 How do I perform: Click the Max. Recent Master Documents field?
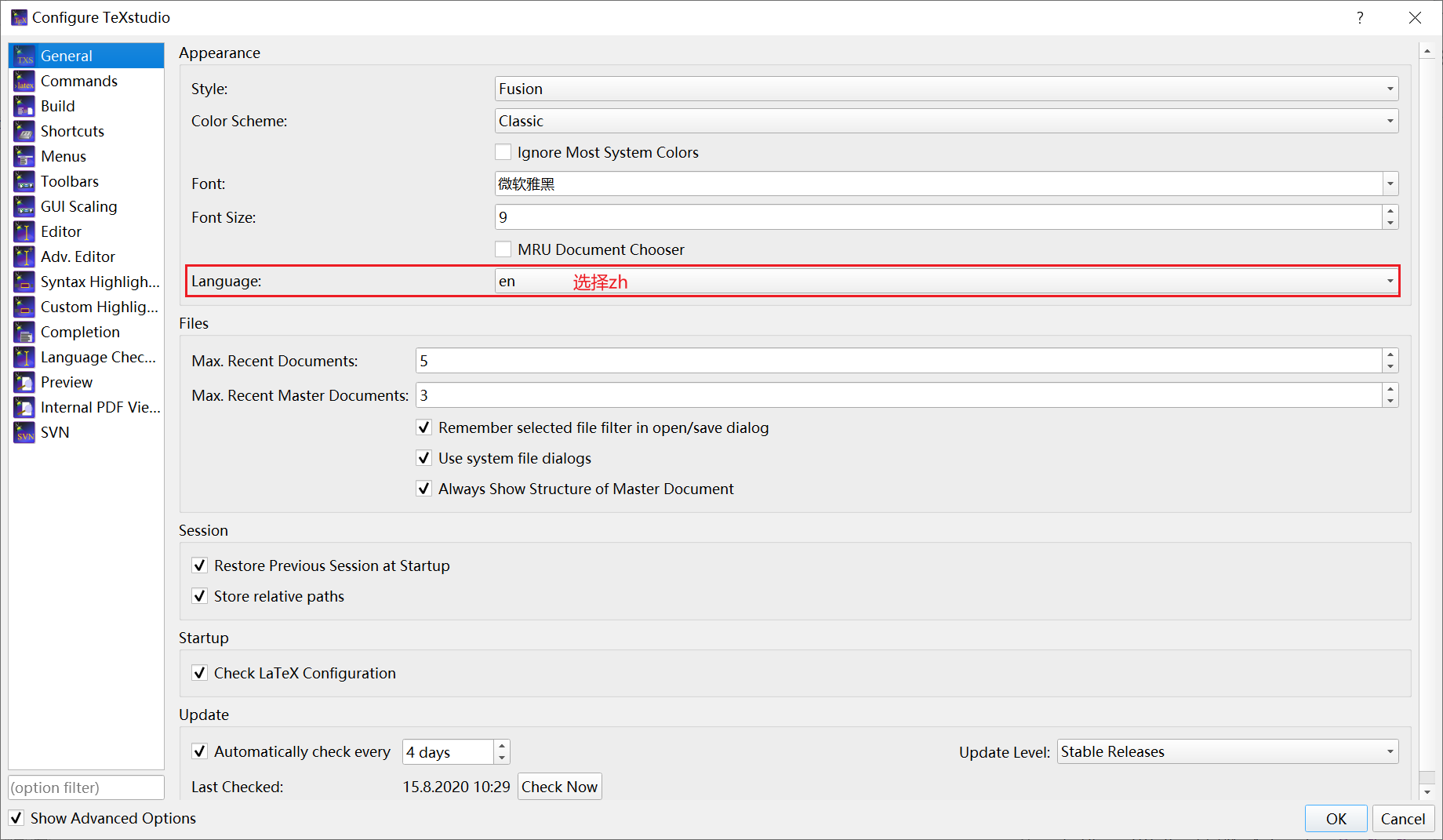[899, 395]
